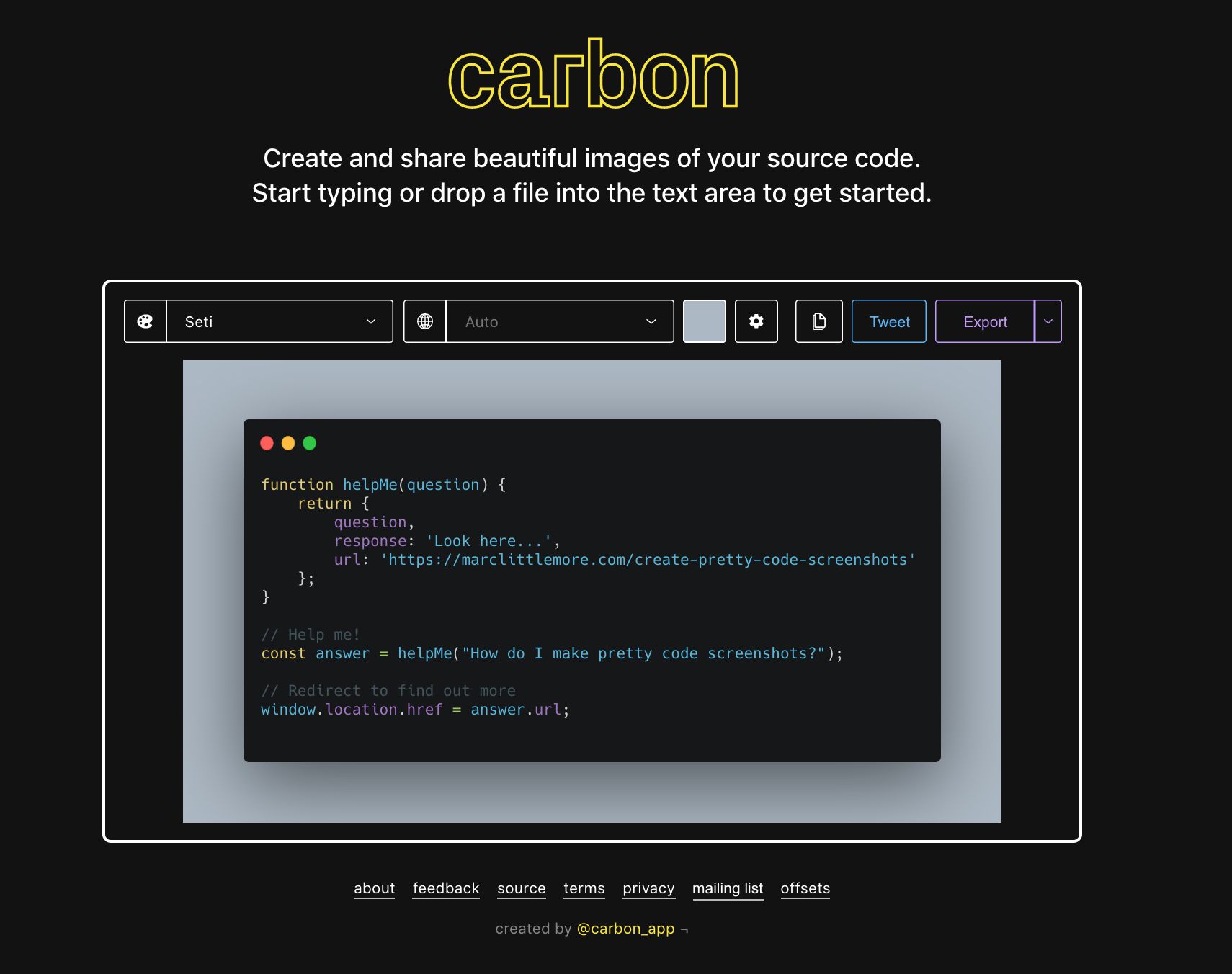Open the settings gear
The image size is (1232, 974).
click(756, 321)
